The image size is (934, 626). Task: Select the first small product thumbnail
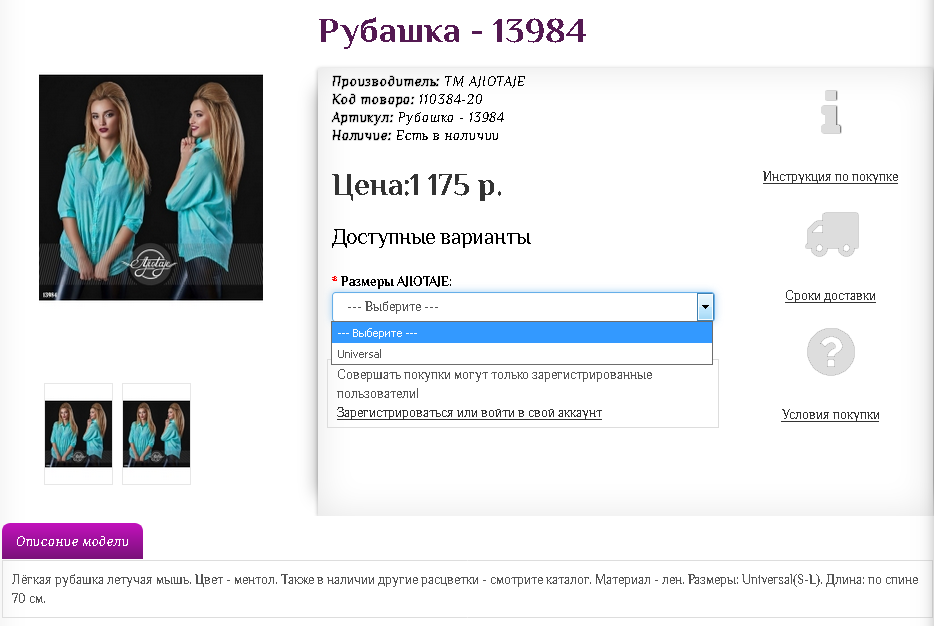[78, 434]
